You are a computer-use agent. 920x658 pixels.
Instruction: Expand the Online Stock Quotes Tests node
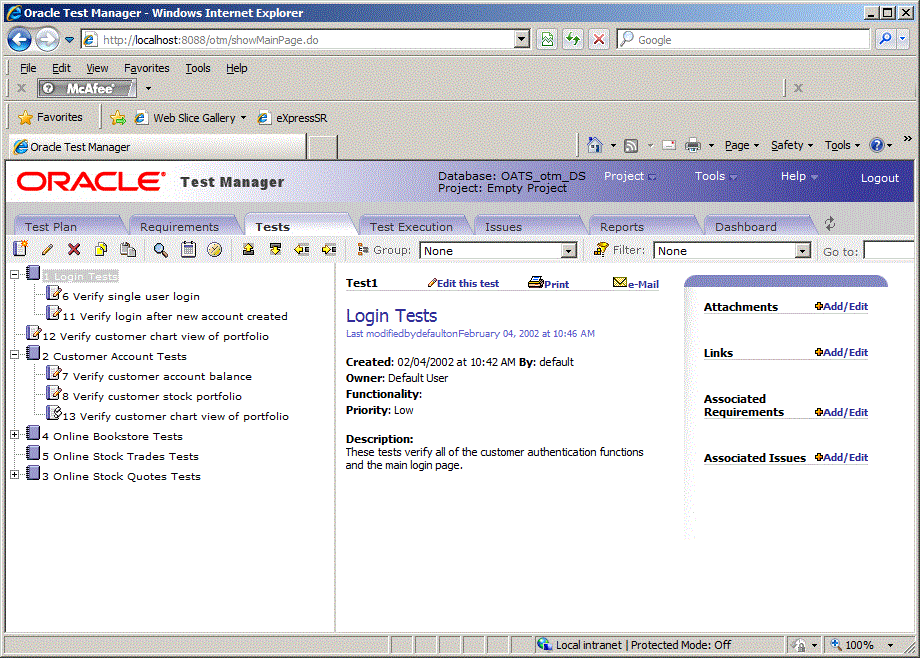click(15, 474)
